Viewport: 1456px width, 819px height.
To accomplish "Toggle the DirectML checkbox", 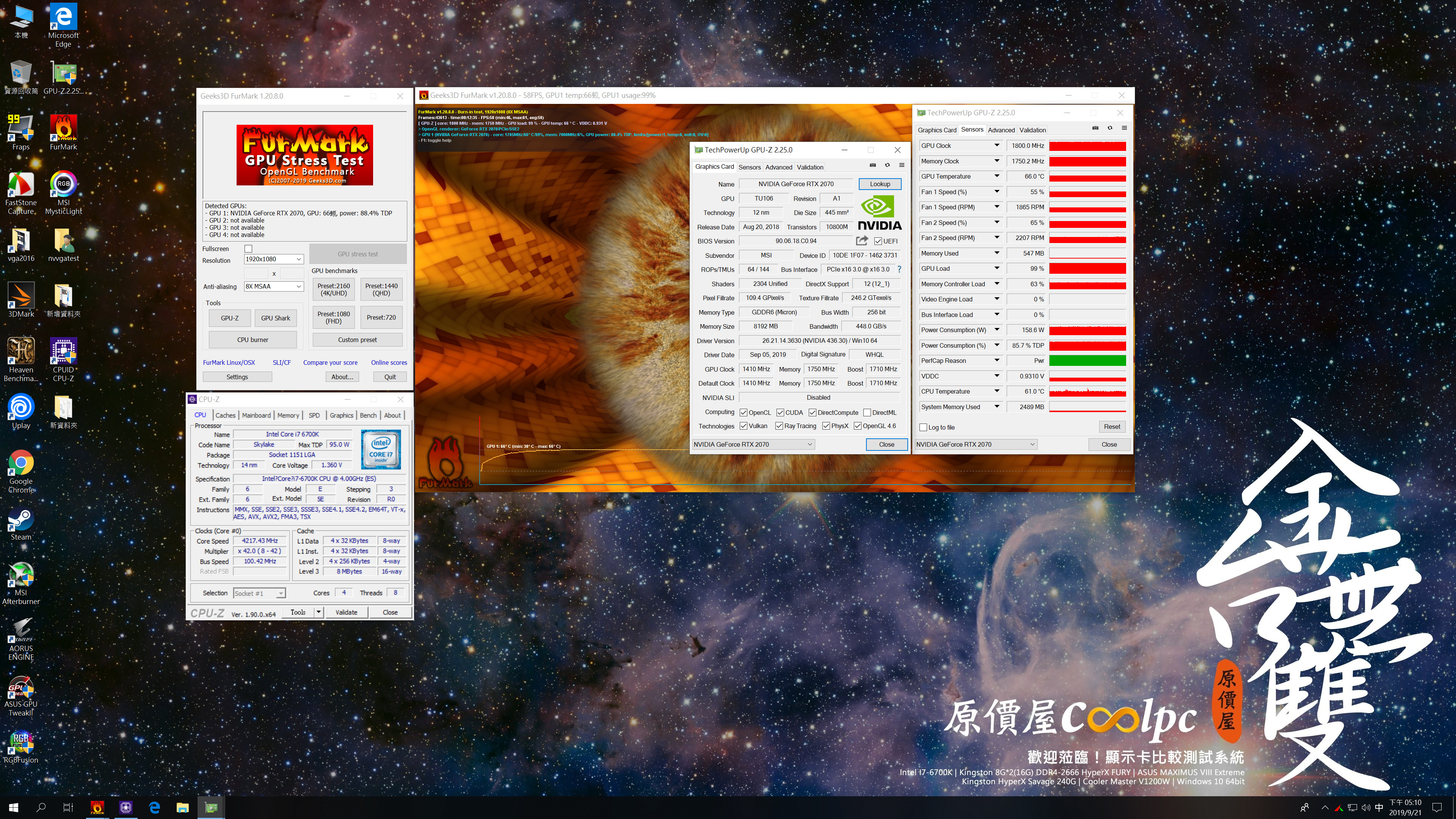I will coord(867,413).
